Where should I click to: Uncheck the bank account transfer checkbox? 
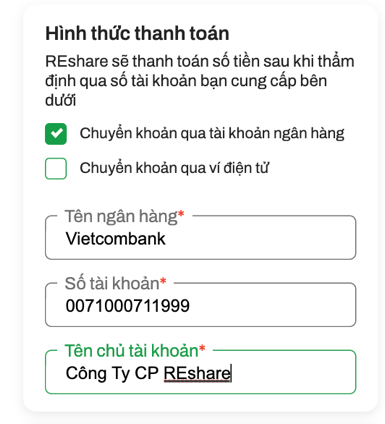point(56,134)
